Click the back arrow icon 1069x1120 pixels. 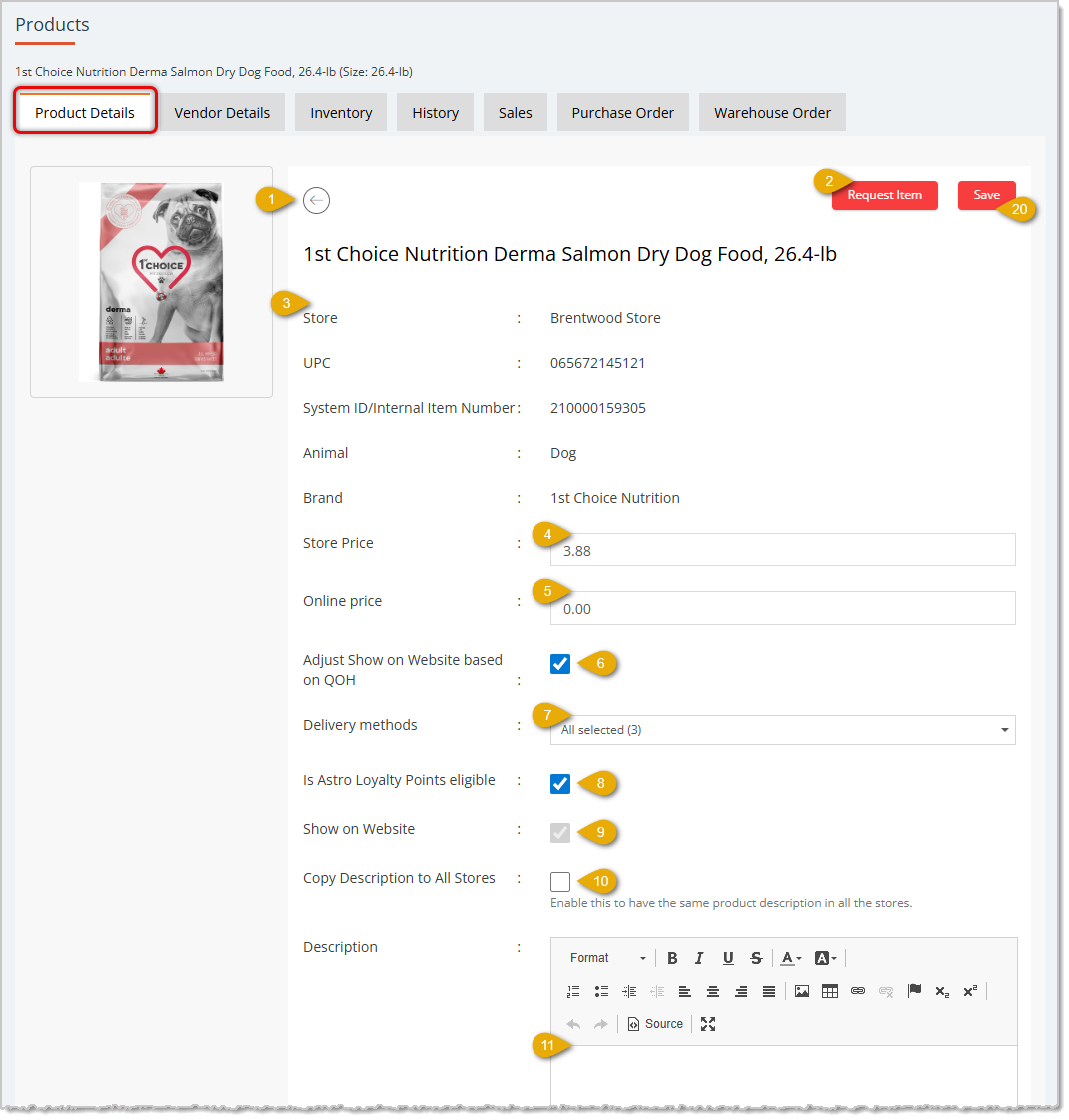click(x=317, y=201)
